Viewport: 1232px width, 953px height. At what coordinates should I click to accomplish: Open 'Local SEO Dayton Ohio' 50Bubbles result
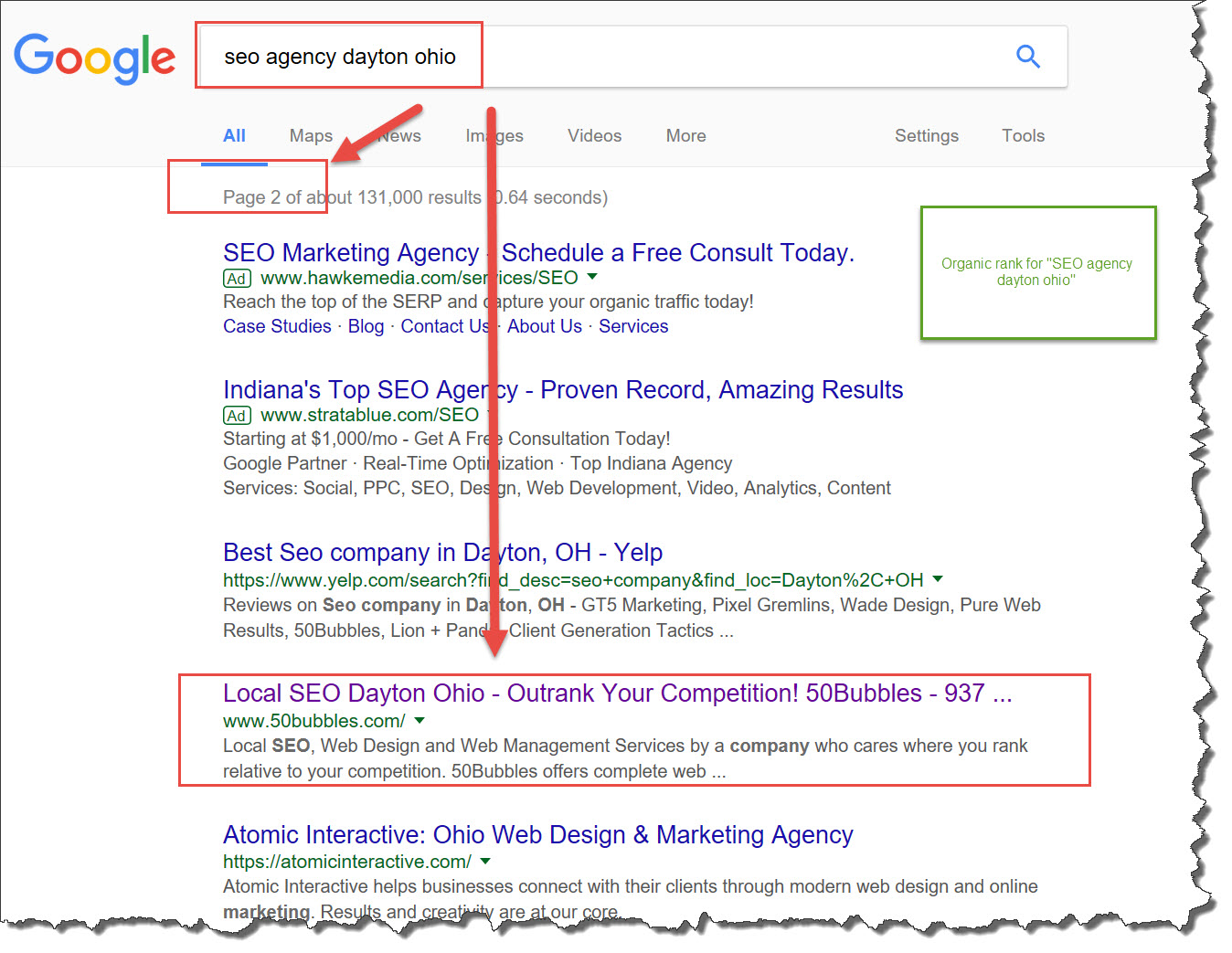click(618, 694)
